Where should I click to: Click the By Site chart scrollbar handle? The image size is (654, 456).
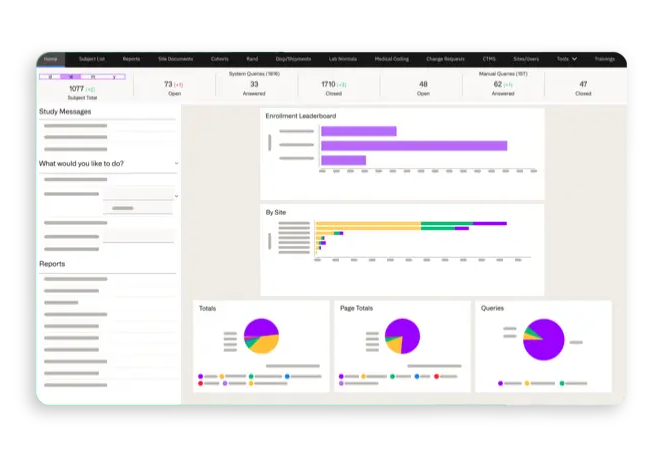point(269,240)
